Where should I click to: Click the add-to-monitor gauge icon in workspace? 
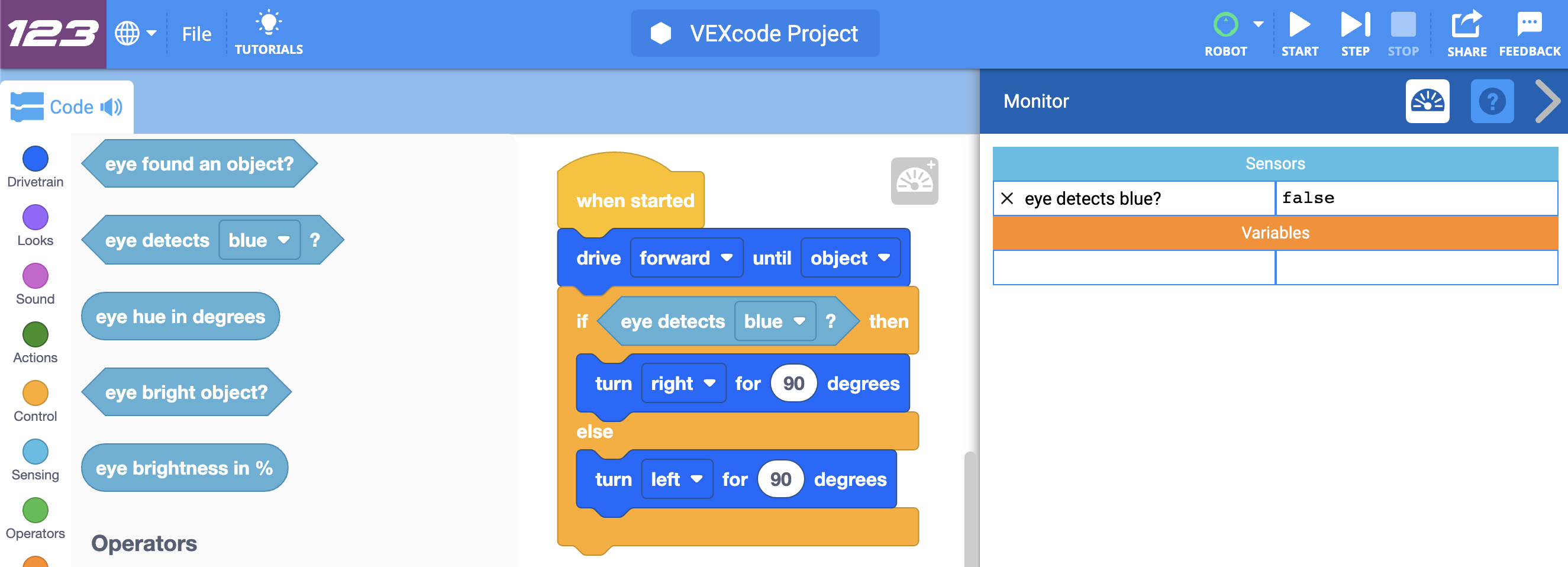pyautogui.click(x=914, y=181)
